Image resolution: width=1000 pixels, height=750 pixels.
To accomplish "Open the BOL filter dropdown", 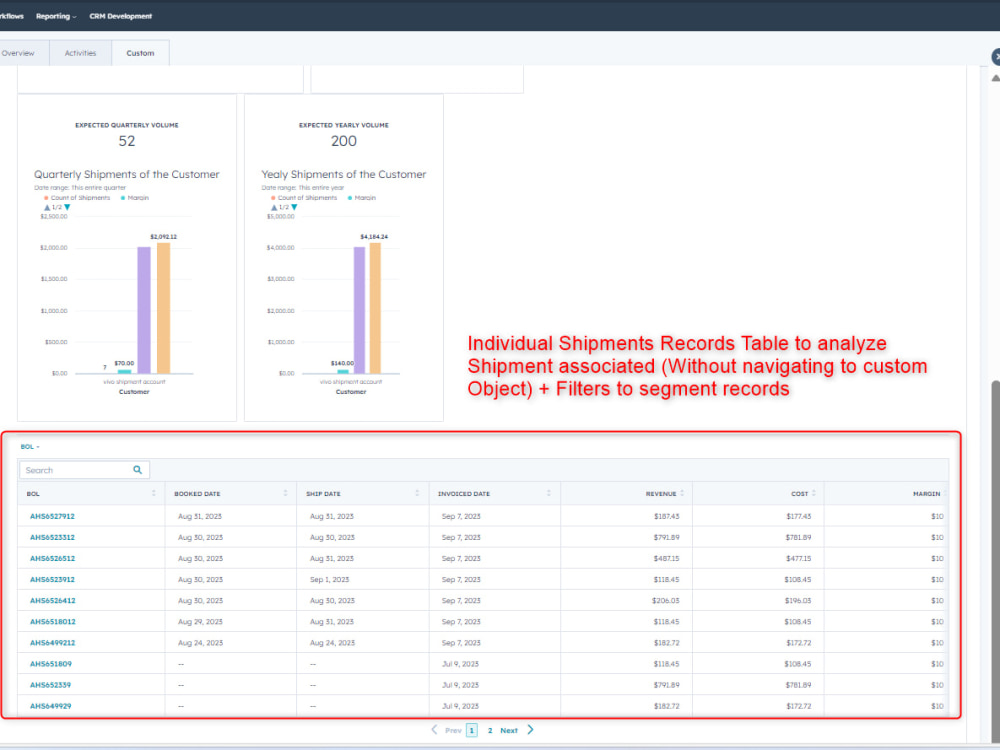I will [x=30, y=446].
